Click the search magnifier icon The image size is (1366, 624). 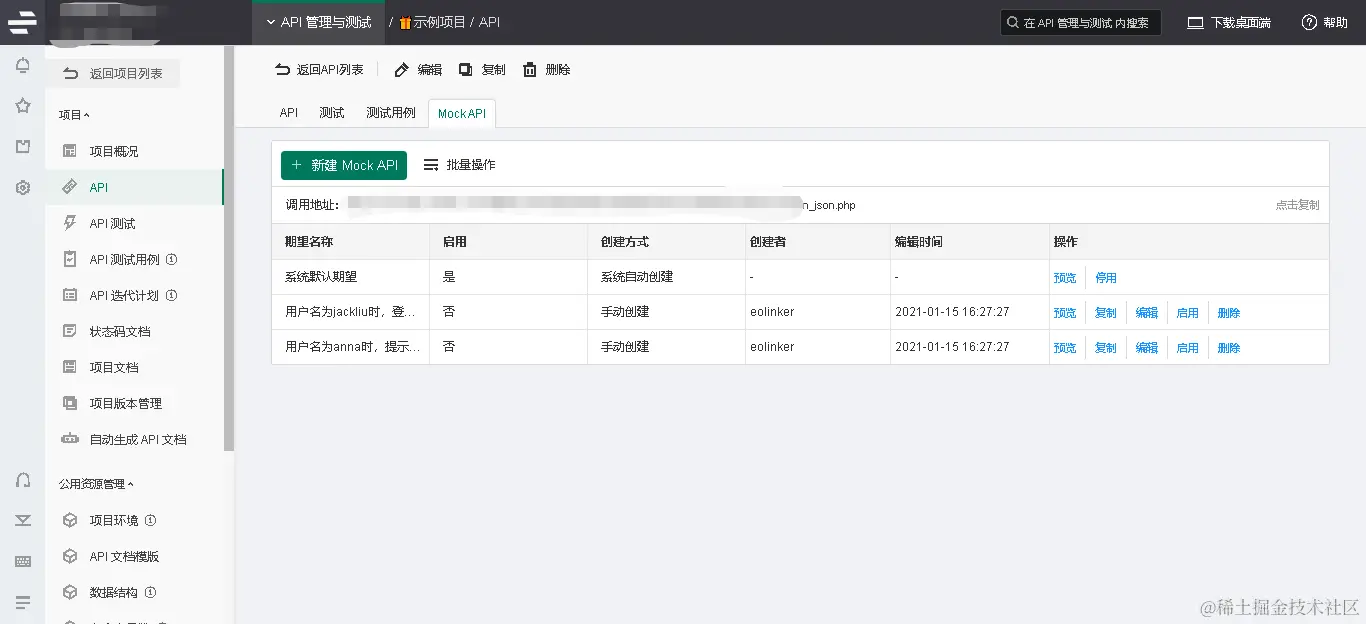(x=1014, y=23)
